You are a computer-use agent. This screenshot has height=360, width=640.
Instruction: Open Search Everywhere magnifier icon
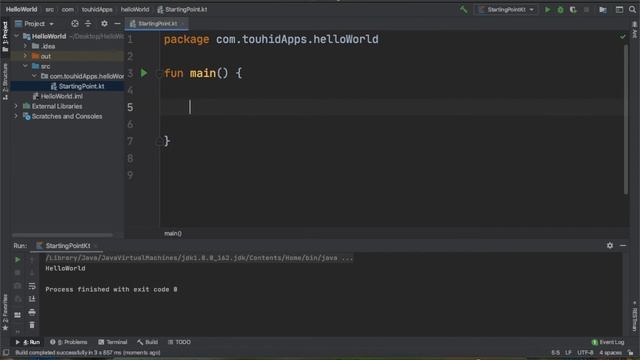[x=632, y=9]
